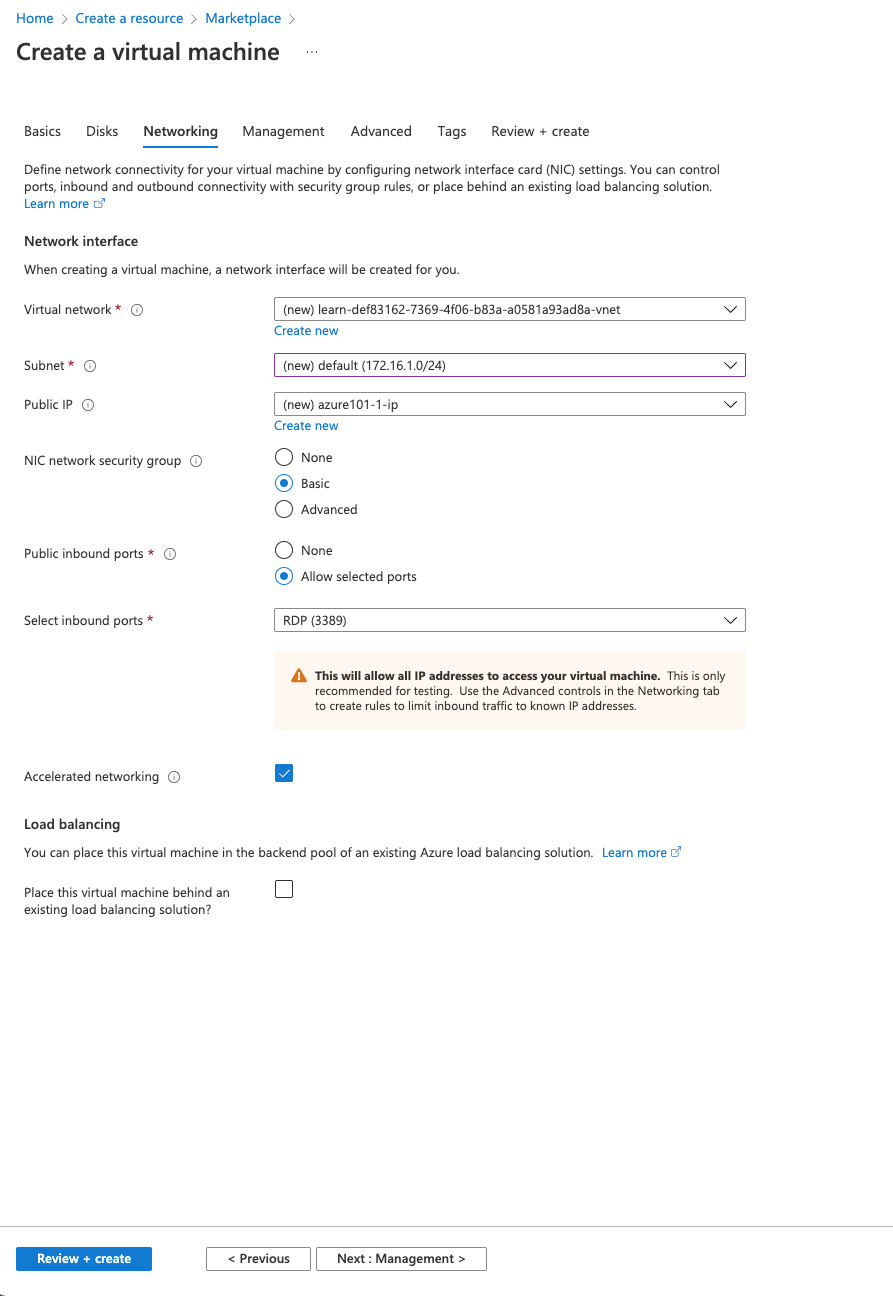Click the Review + create button
Viewport: 893px width, 1296px height.
[x=84, y=1259]
